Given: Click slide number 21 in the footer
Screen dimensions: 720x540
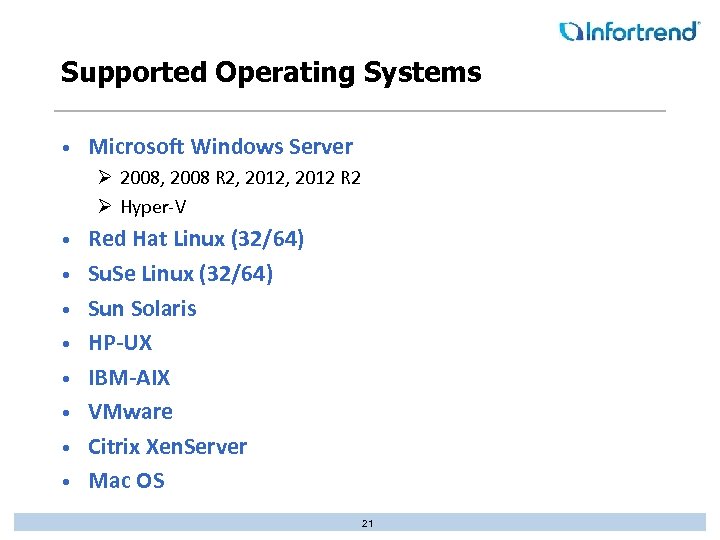Looking at the screenshot, I should (367, 523).
